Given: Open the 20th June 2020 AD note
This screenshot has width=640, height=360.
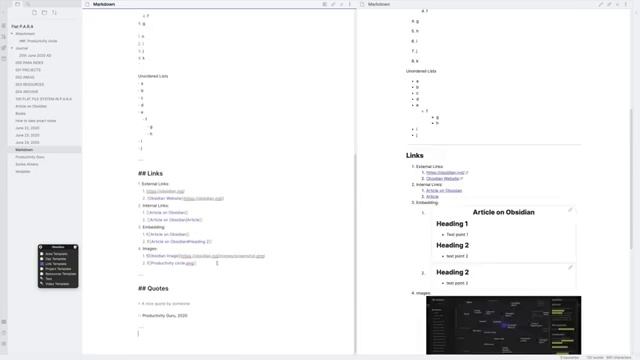Looking at the screenshot, I should (x=35, y=56).
